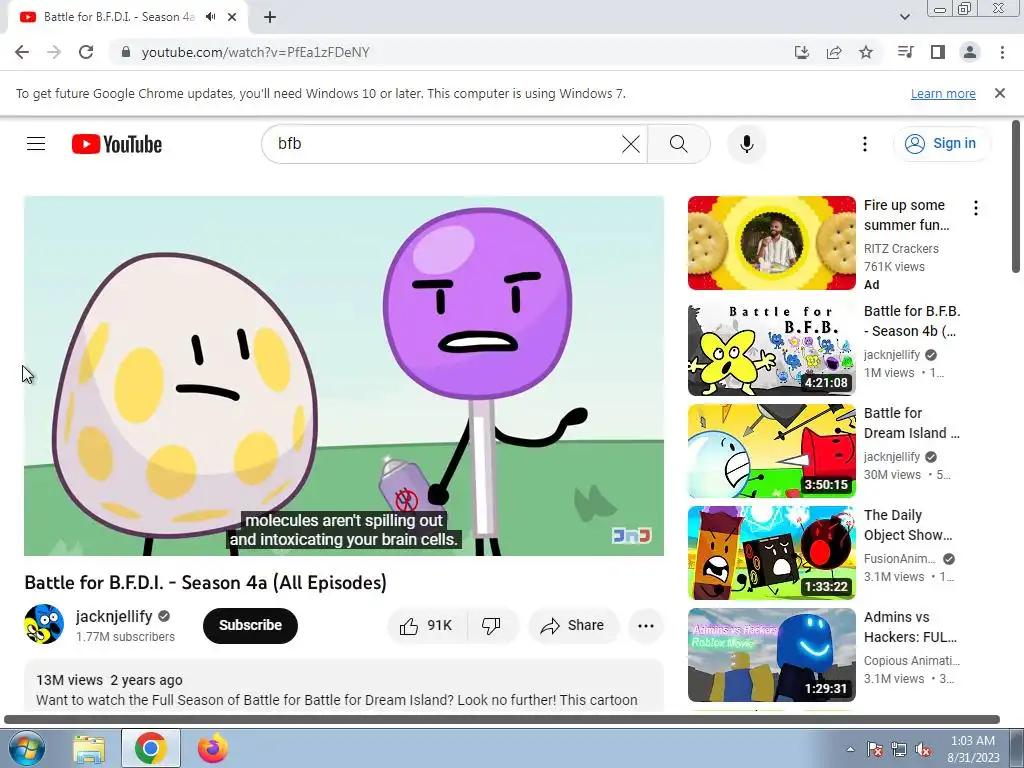Viewport: 1024px width, 768px height.
Task: Open Windows Explorer from taskbar
Action: pos(89,748)
